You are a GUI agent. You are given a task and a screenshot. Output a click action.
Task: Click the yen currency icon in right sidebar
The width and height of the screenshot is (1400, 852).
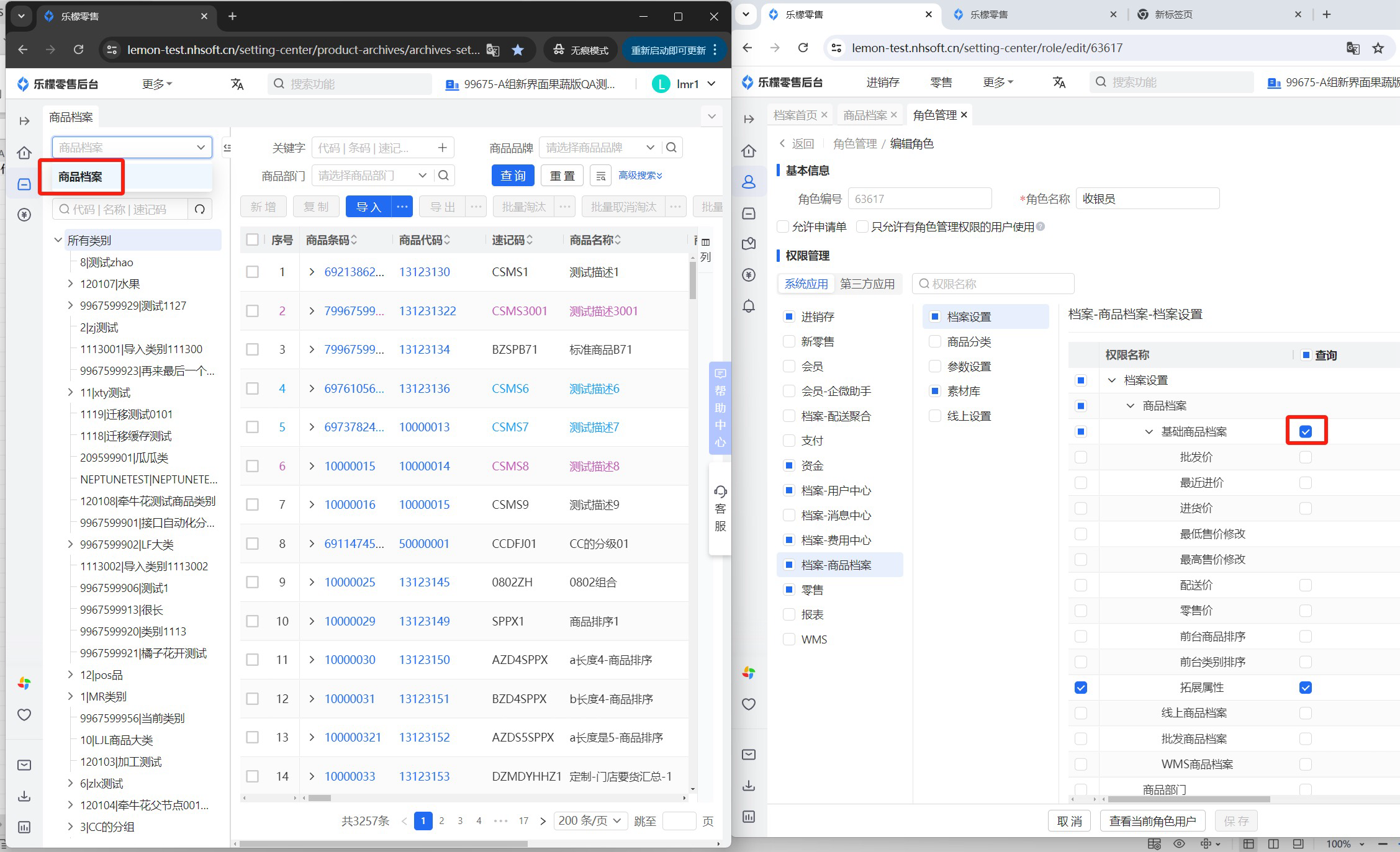749,275
